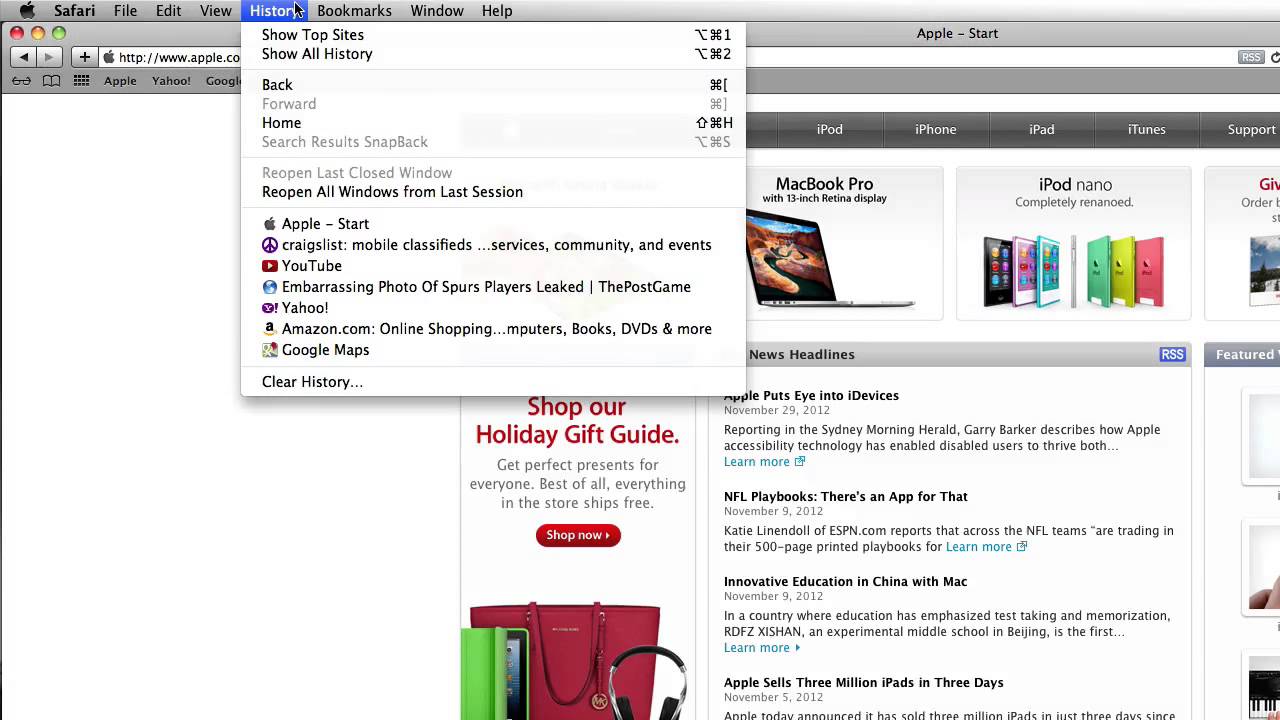Open the Bookmarks menu
Viewport: 1280px width, 720px height.
pyautogui.click(x=354, y=11)
